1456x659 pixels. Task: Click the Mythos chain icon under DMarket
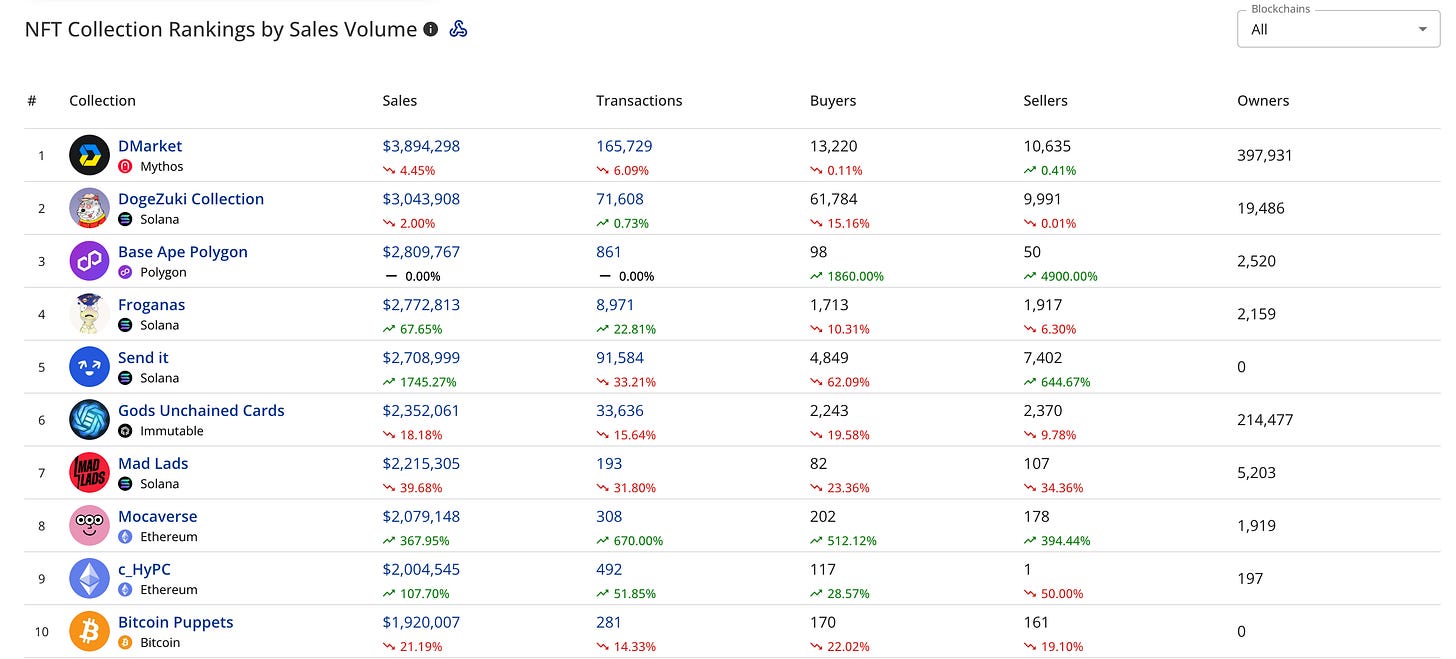click(125, 167)
